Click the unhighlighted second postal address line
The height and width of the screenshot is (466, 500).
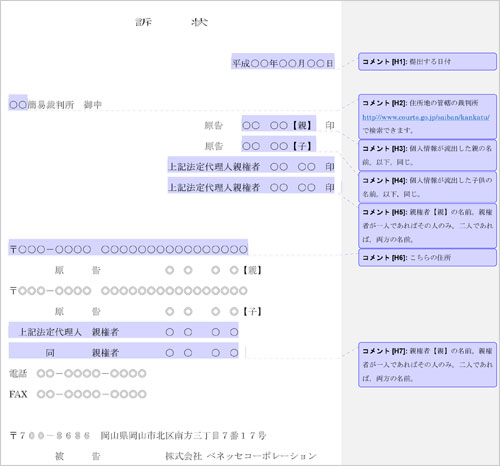[x=128, y=291]
